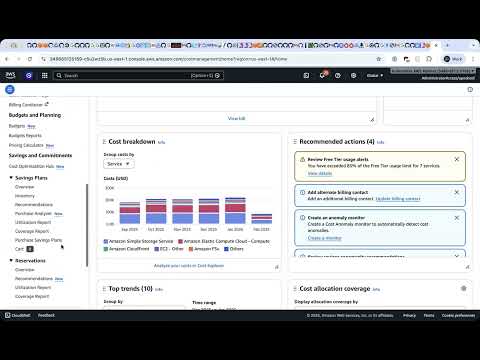Image resolution: width=480 pixels, height=360 pixels.
Task: Click the Cost allocation coverage widget drag handle
Action: tap(295, 289)
